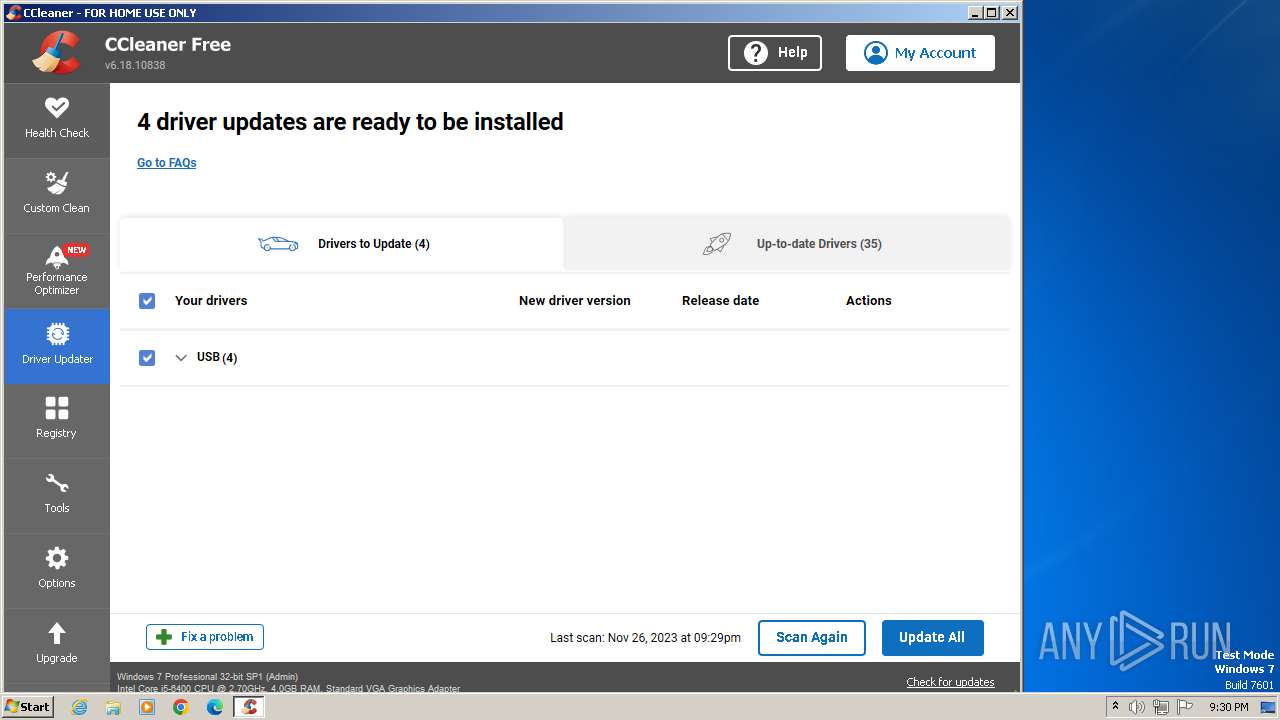This screenshot has height=720, width=1280.
Task: Launch Microsoft Edge from the taskbar
Action: (215, 707)
